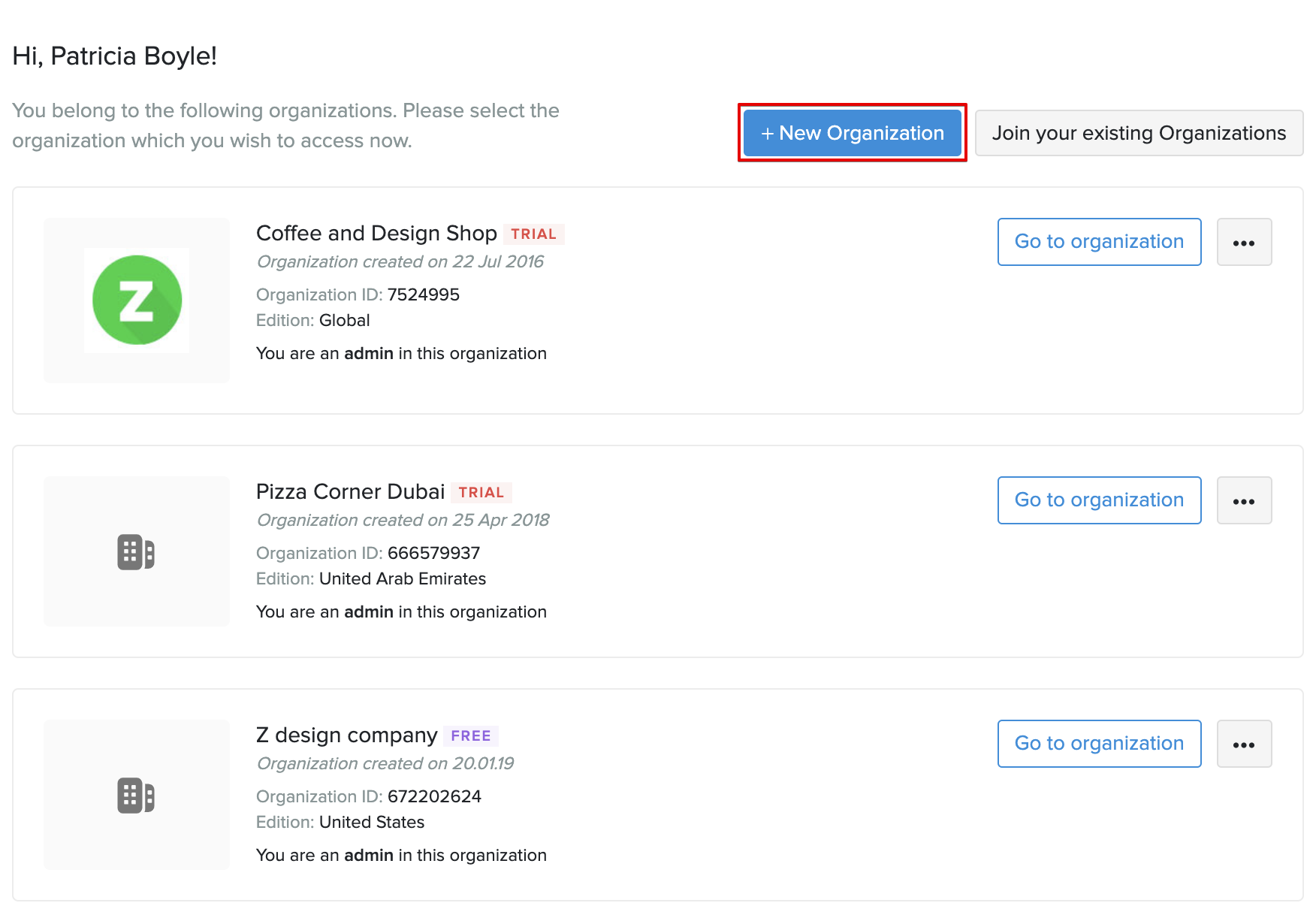Click the Coffee and Design Shop title

click(376, 234)
